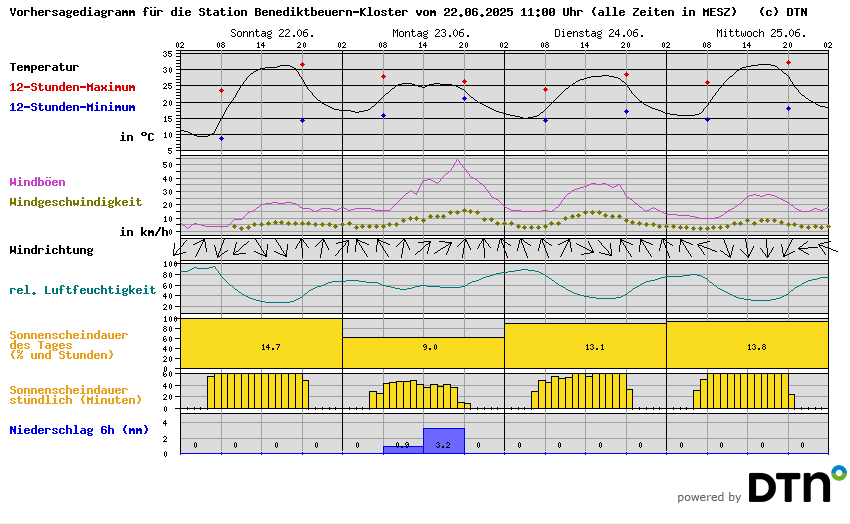This screenshot has width=850, height=524.
Task: Click the '(c) DTN' copyright notice
Action: 783,12
